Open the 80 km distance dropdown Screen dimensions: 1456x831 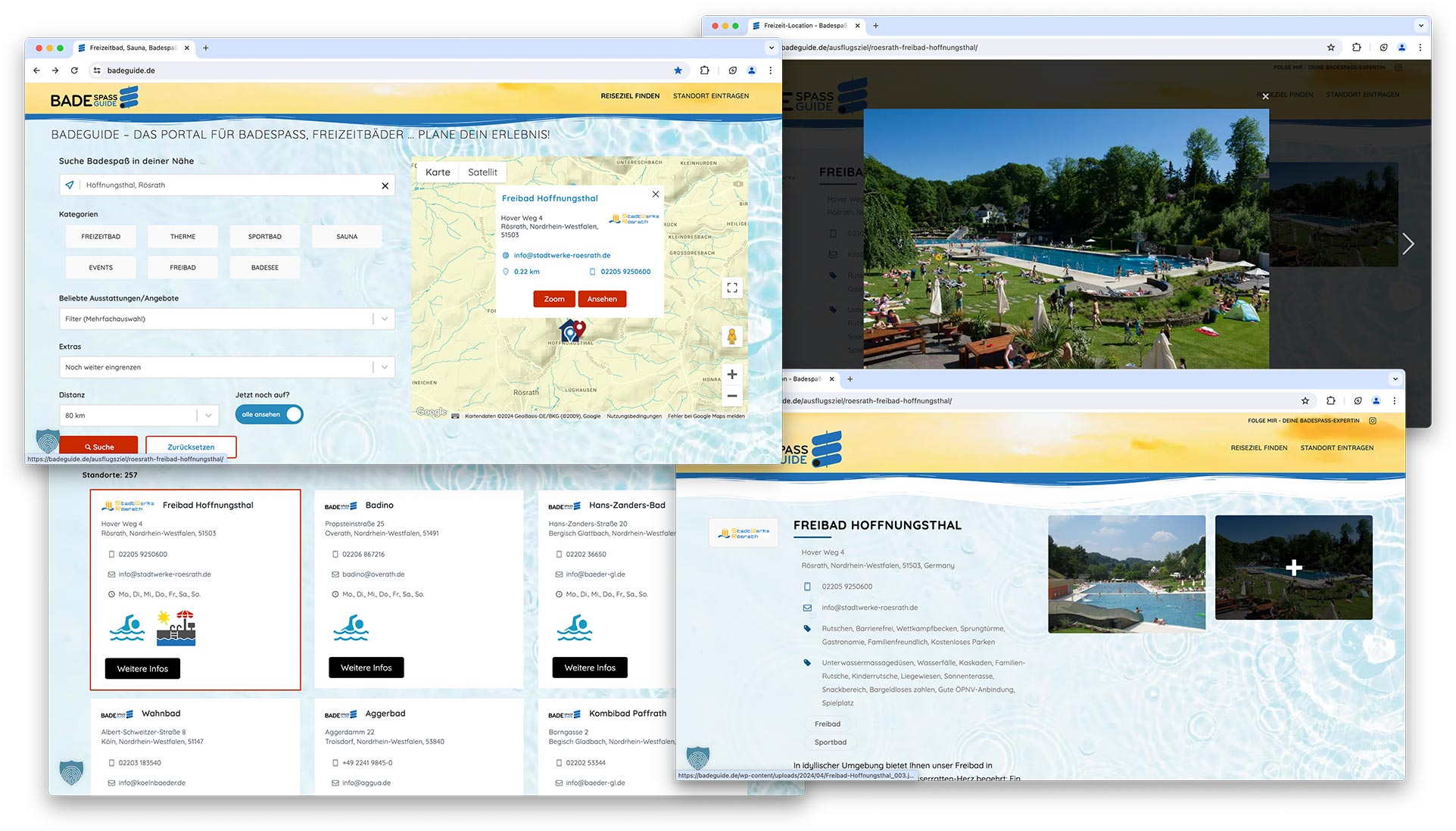point(139,415)
